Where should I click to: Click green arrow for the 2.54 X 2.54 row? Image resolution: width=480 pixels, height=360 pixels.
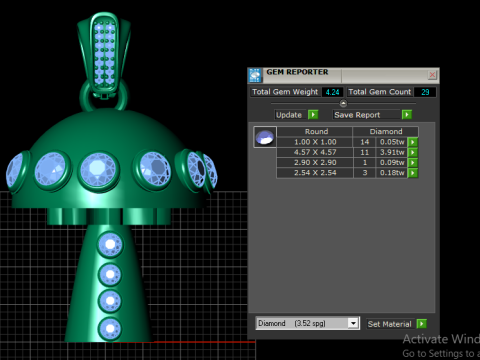413,173
